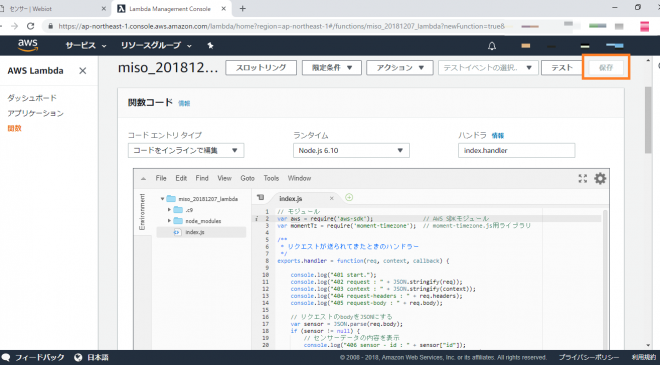Click line number 8 in gutter

pos(267,261)
